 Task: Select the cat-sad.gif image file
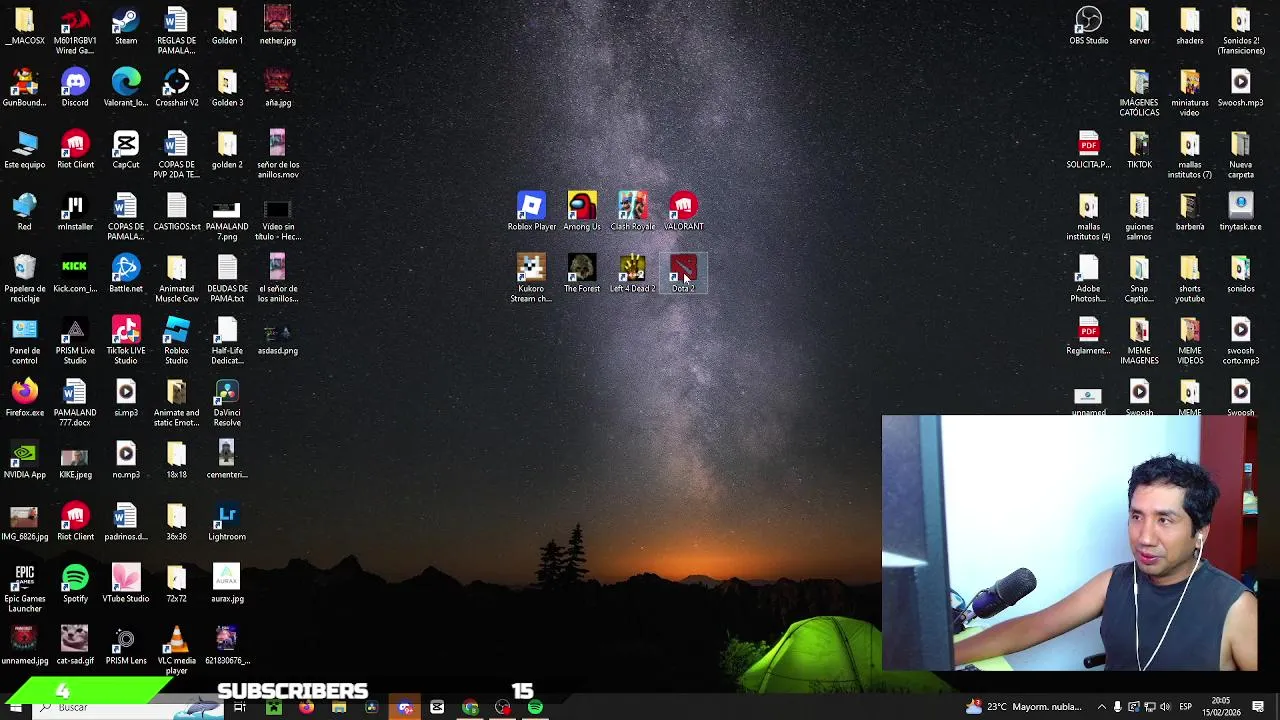pos(75,646)
